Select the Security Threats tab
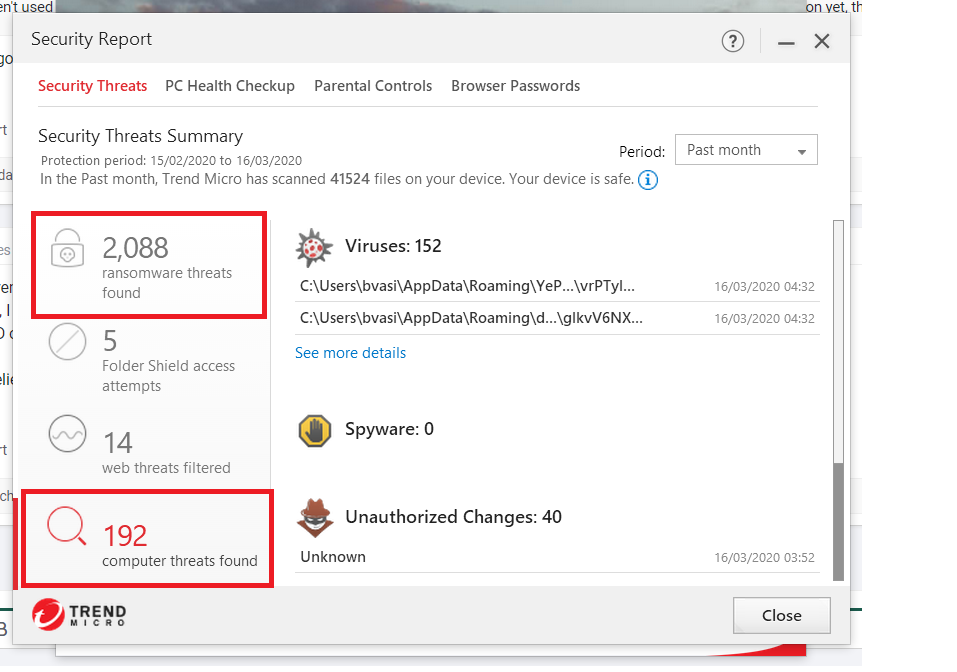 tap(92, 86)
